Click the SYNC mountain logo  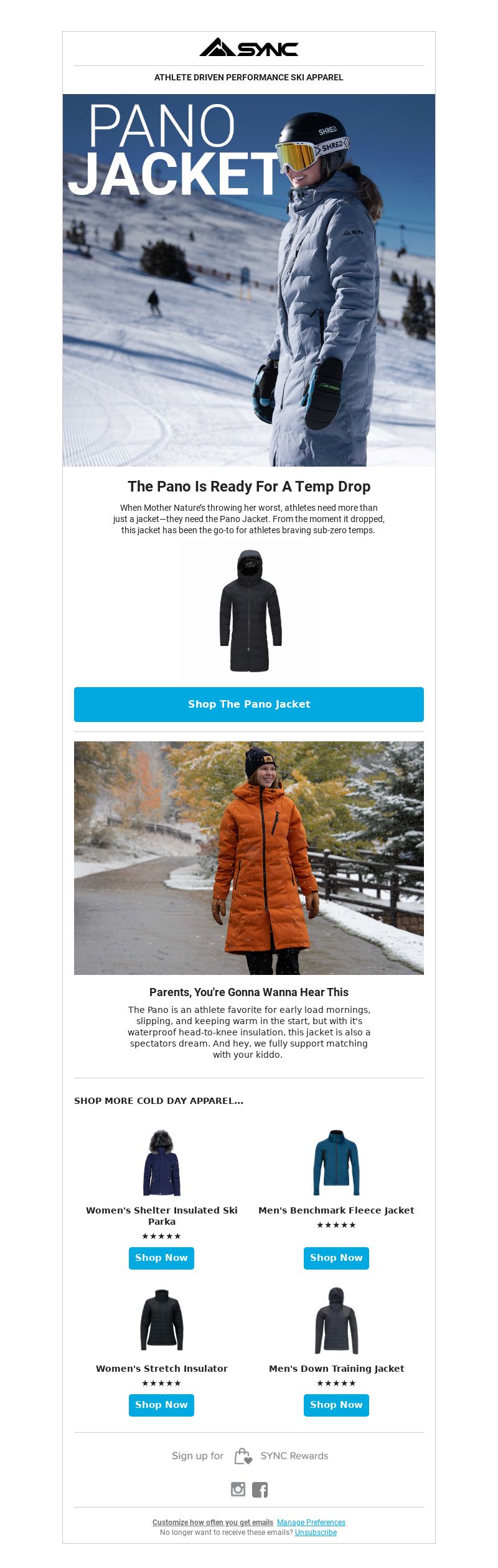click(x=248, y=47)
